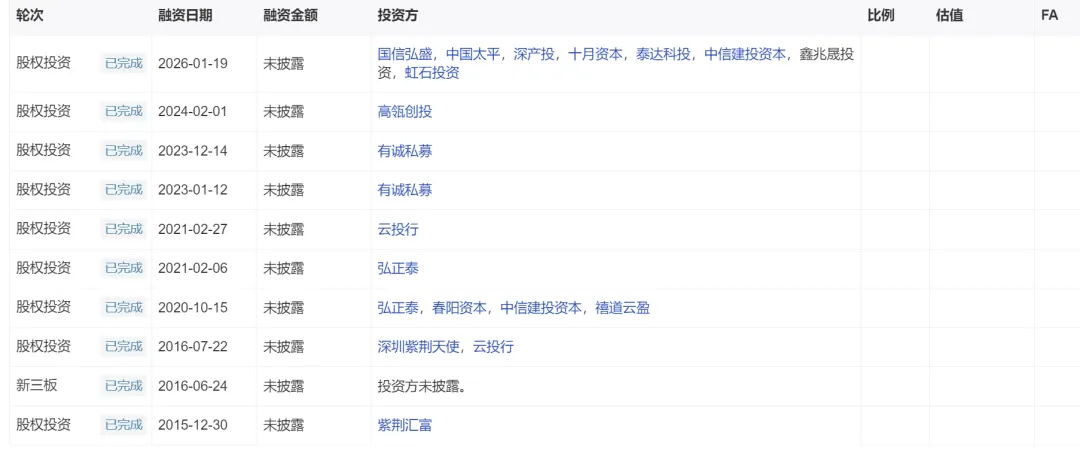1080x456 pixels.
Task: Open investor link 虹石投资
Action: click(432, 73)
